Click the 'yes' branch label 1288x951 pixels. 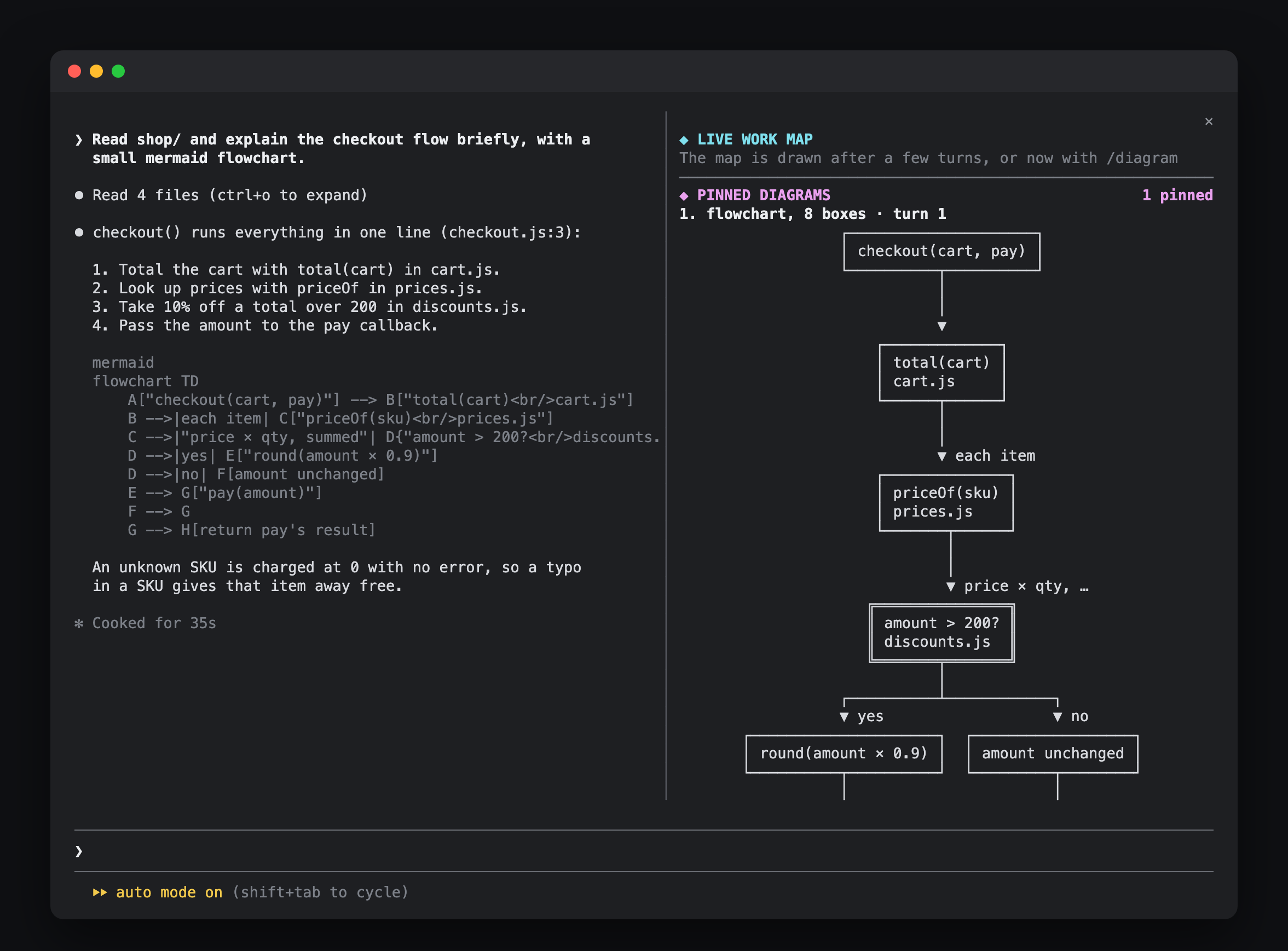pyautogui.click(x=870, y=716)
